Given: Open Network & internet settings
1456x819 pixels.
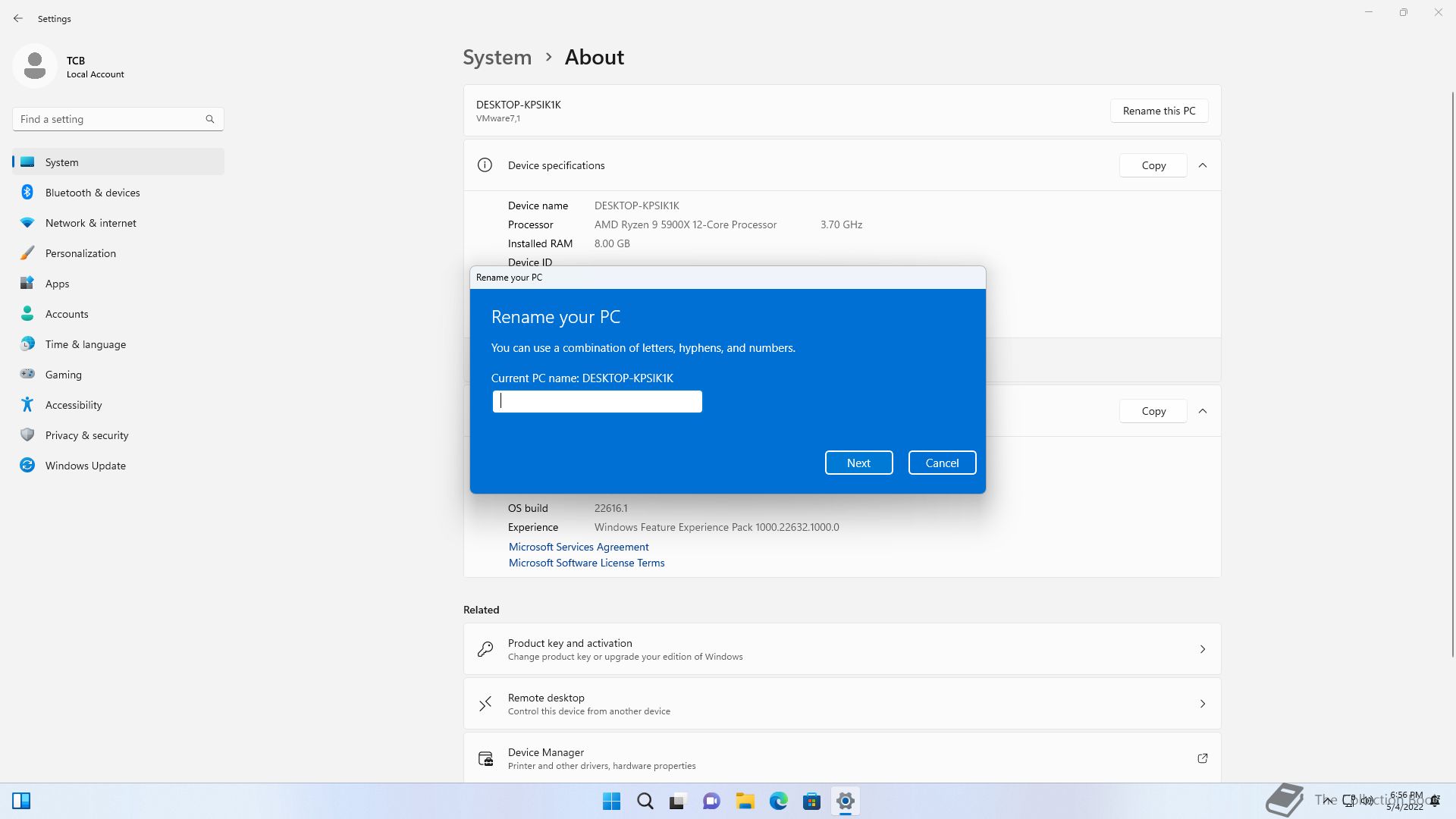Looking at the screenshot, I should 90,223.
